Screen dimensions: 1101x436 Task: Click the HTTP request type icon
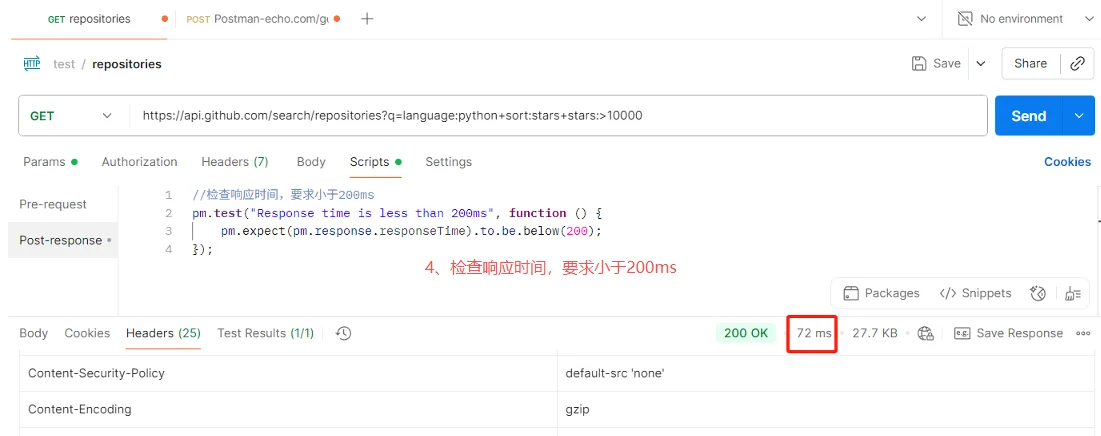tap(32, 64)
